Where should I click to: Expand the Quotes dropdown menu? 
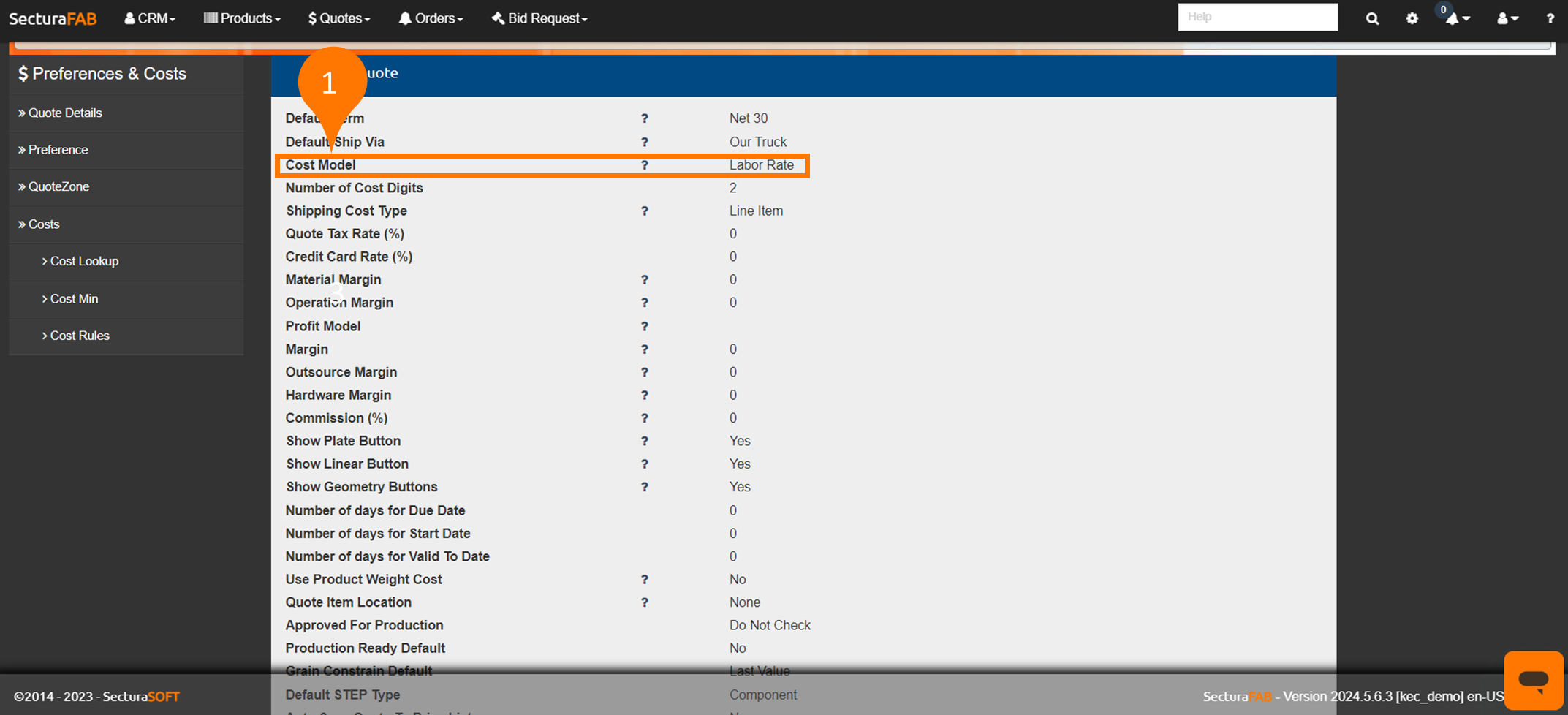tap(339, 18)
